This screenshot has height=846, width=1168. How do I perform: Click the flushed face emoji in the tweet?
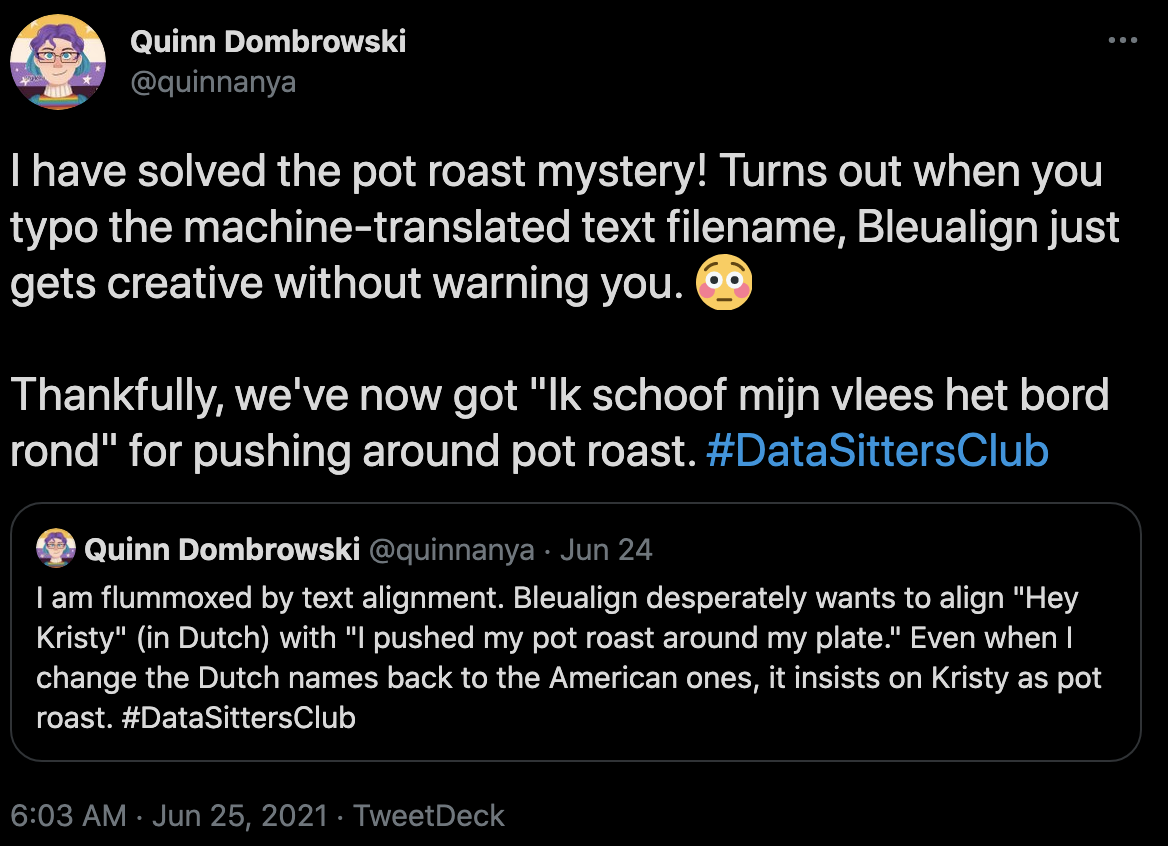click(724, 286)
